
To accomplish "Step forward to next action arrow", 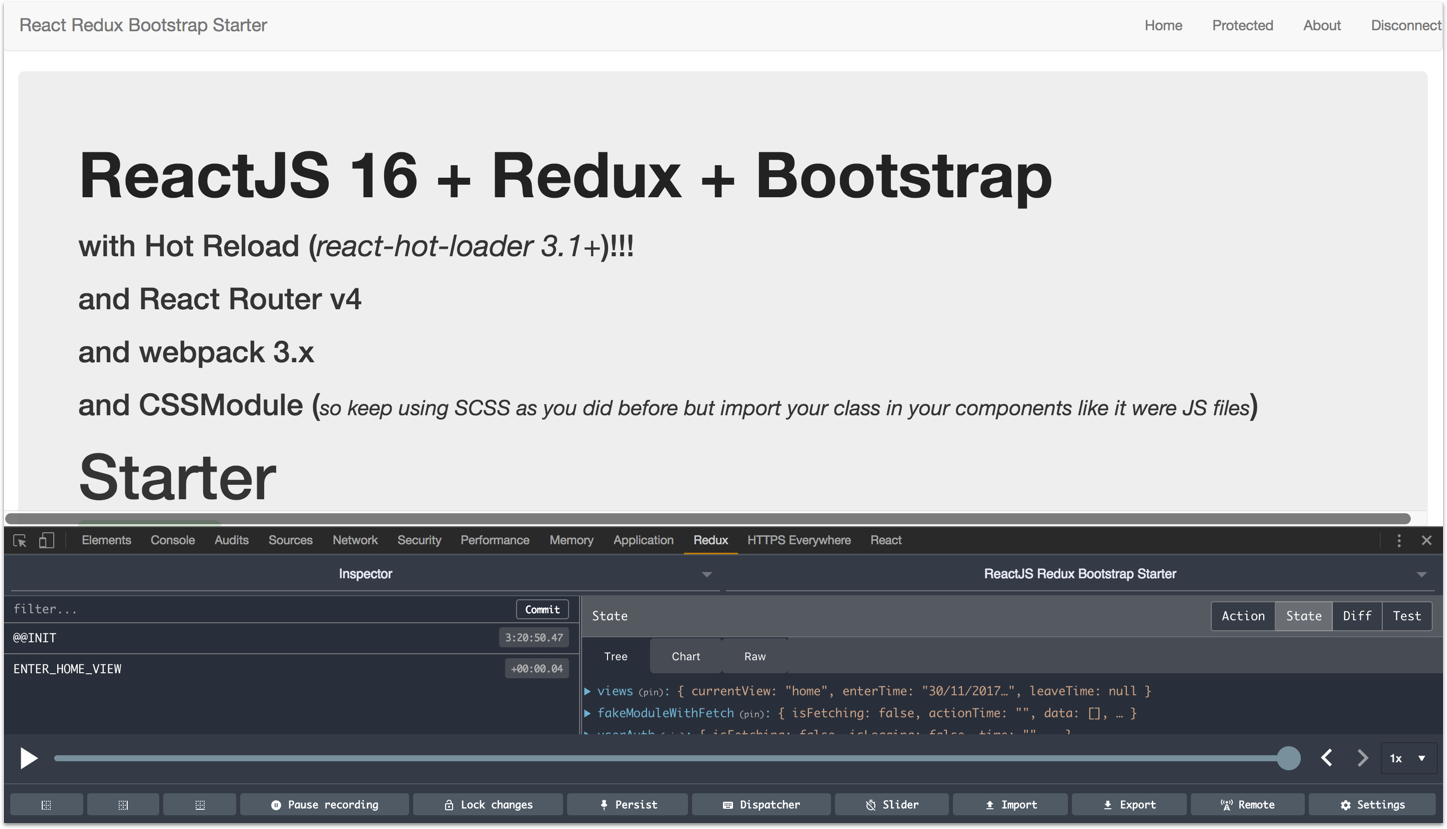I will (x=1362, y=758).
